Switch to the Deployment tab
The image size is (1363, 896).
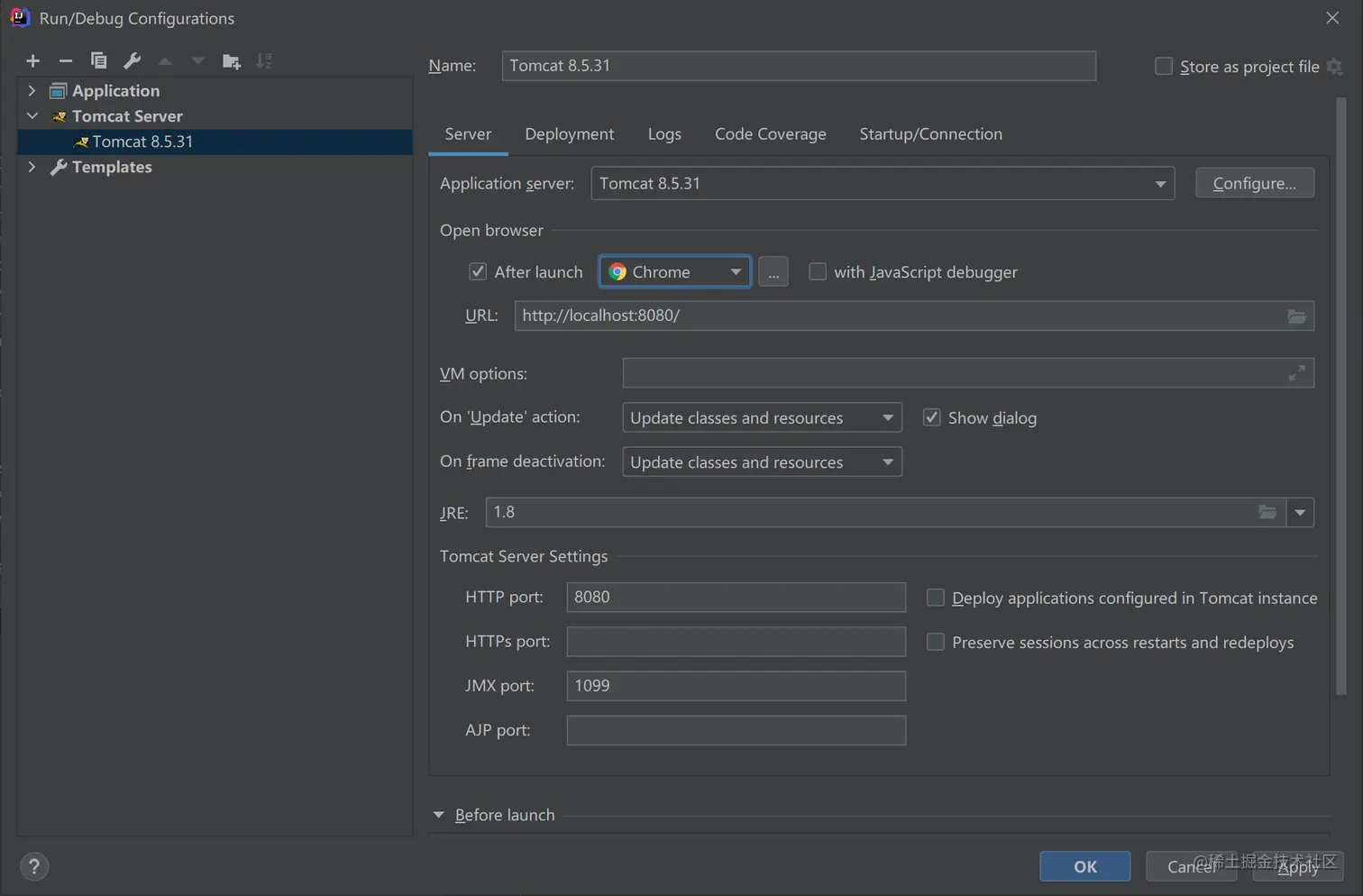tap(570, 133)
